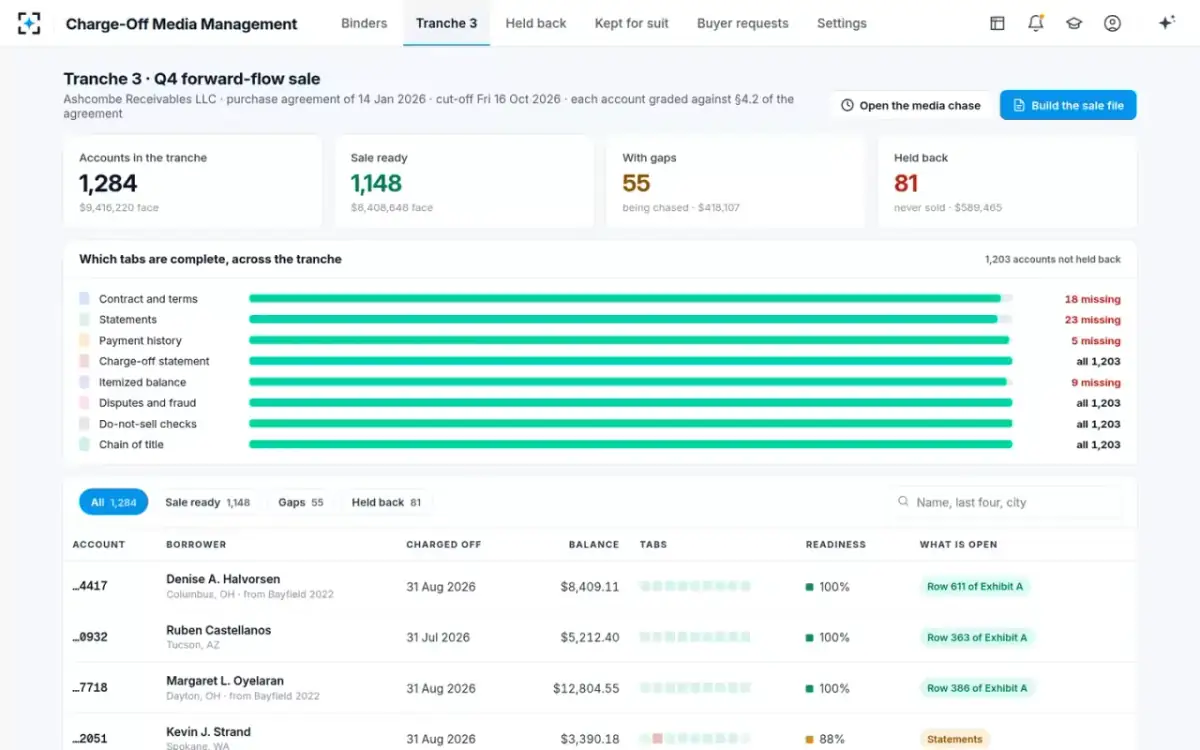Viewport: 1200px width, 750px height.
Task: Click the 'Disputes and fraud' row label
Action: click(x=147, y=403)
